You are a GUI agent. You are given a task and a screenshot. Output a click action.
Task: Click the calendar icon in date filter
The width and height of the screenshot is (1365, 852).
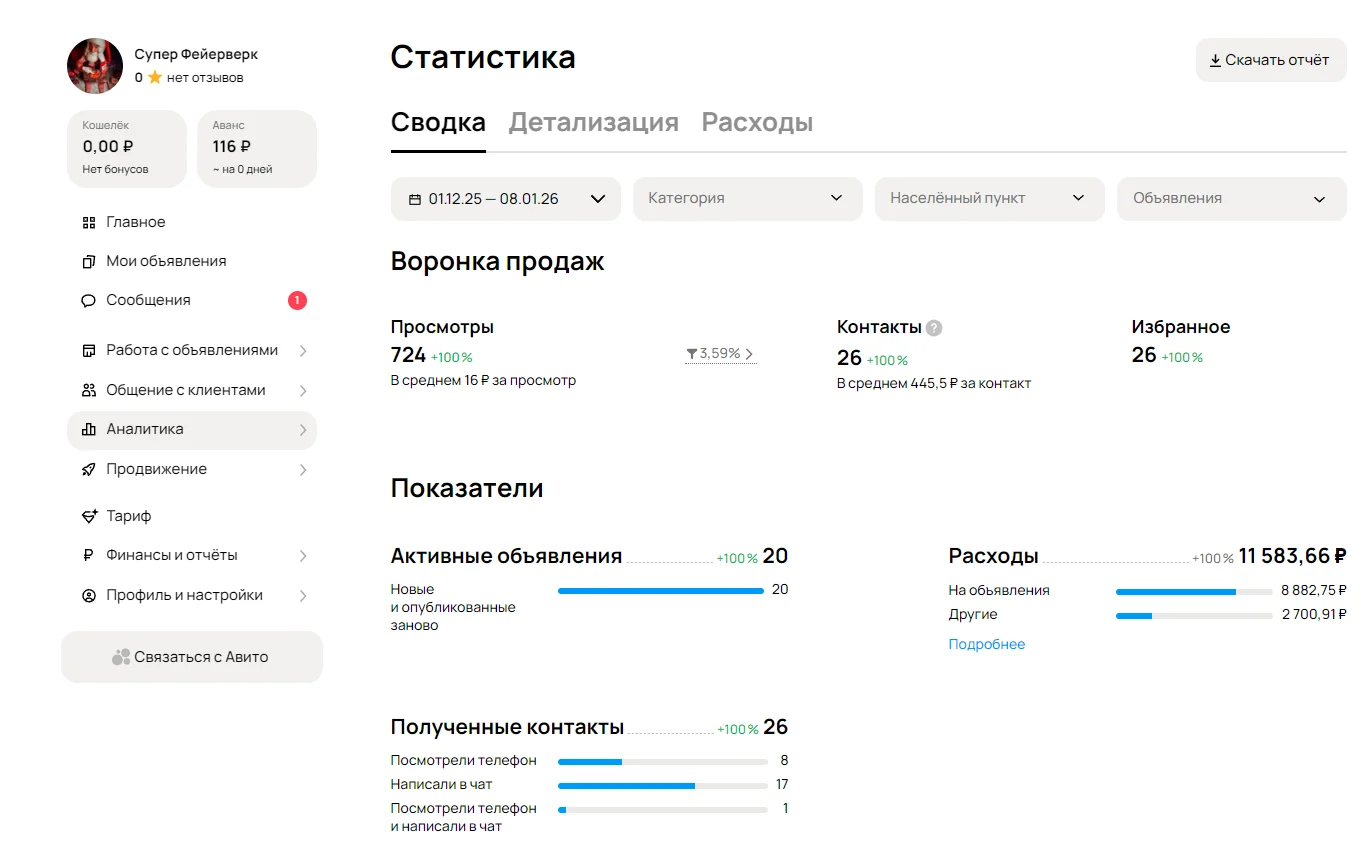(415, 199)
